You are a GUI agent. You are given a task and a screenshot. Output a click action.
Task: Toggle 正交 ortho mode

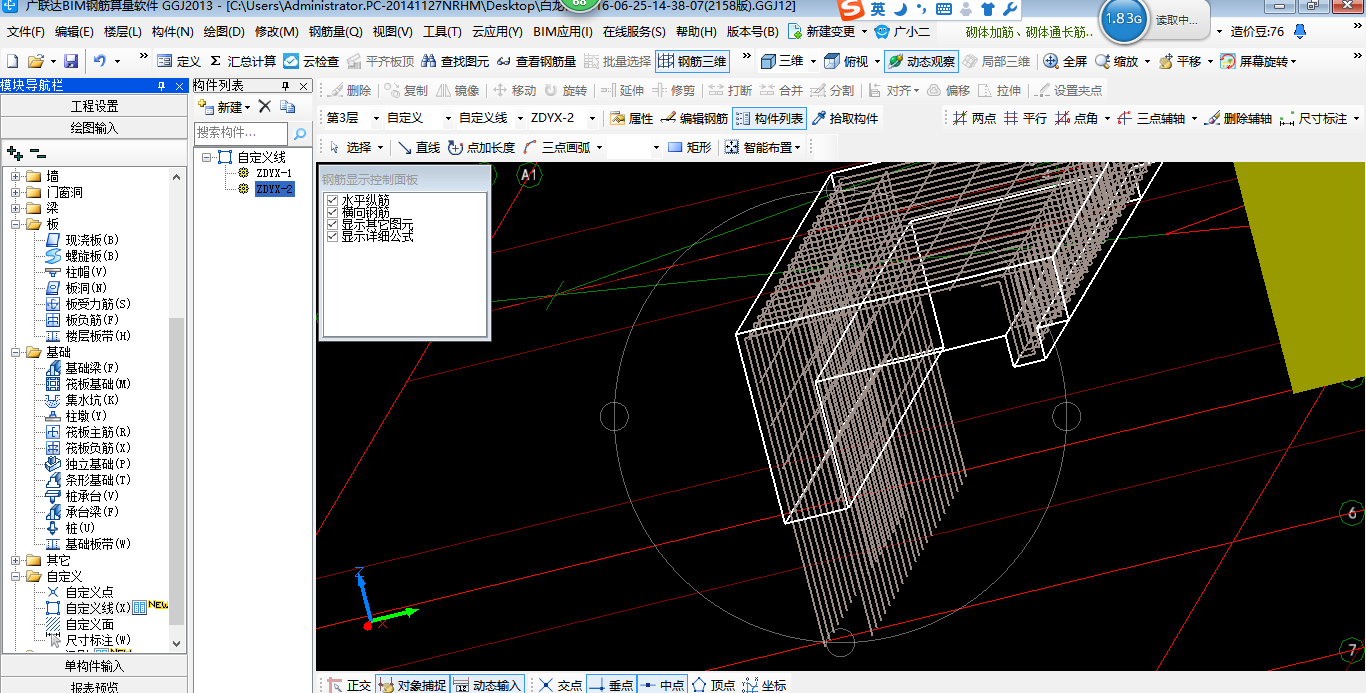(x=349, y=685)
